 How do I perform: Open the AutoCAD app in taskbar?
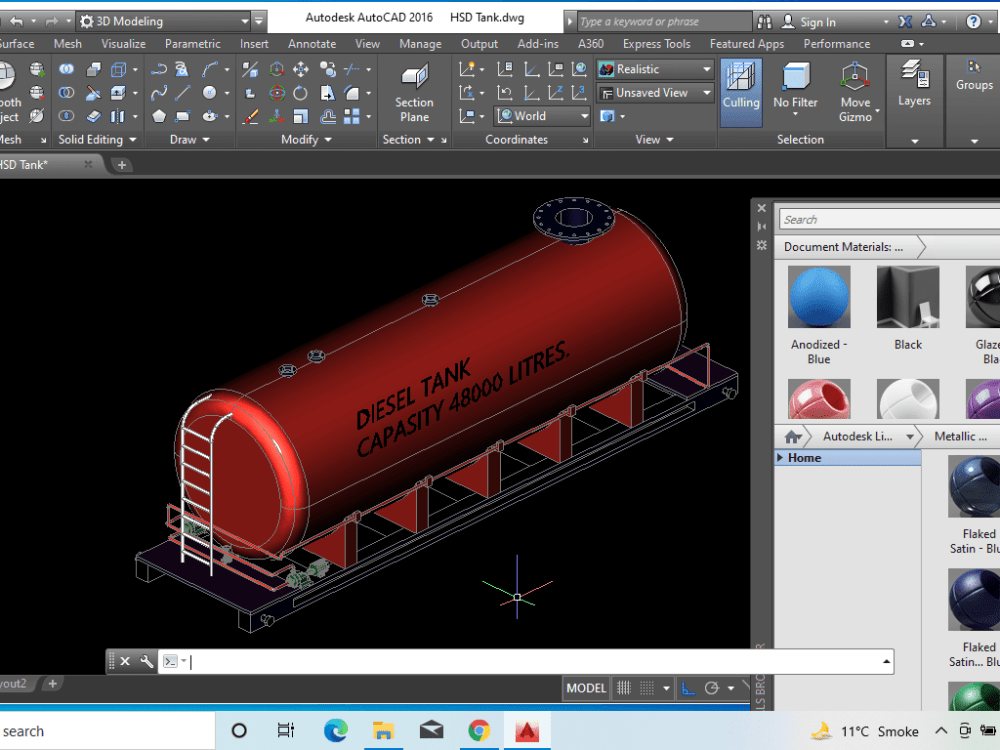tap(527, 730)
